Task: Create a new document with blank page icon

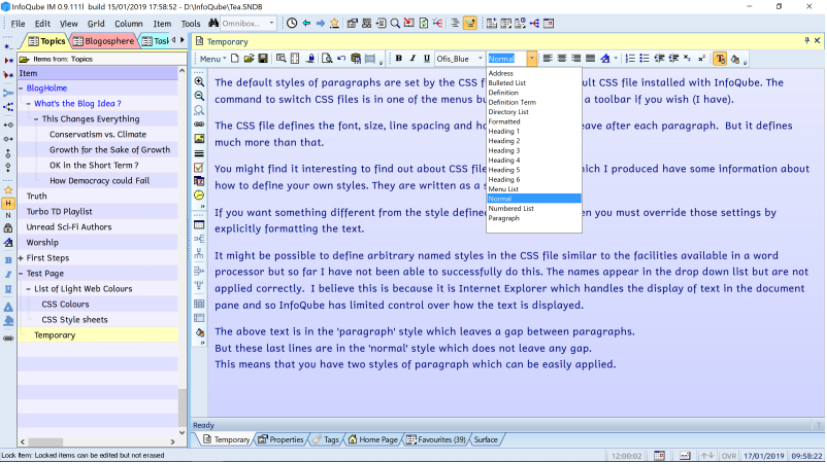Action: coord(235,59)
